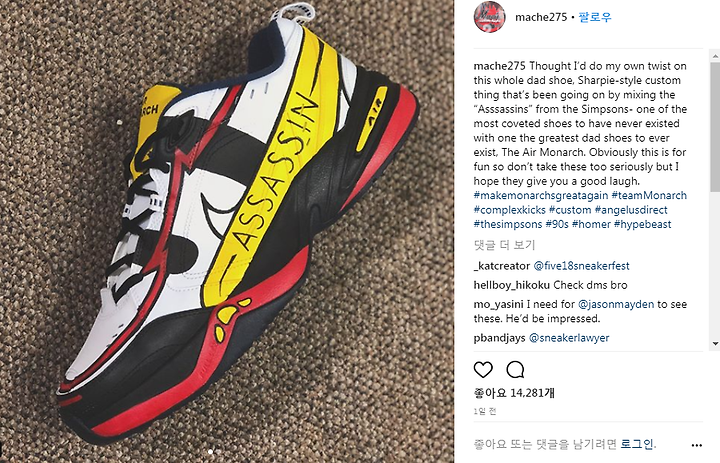Click the scrollbar down arrow in comments
The image size is (720, 463).
tap(715, 344)
